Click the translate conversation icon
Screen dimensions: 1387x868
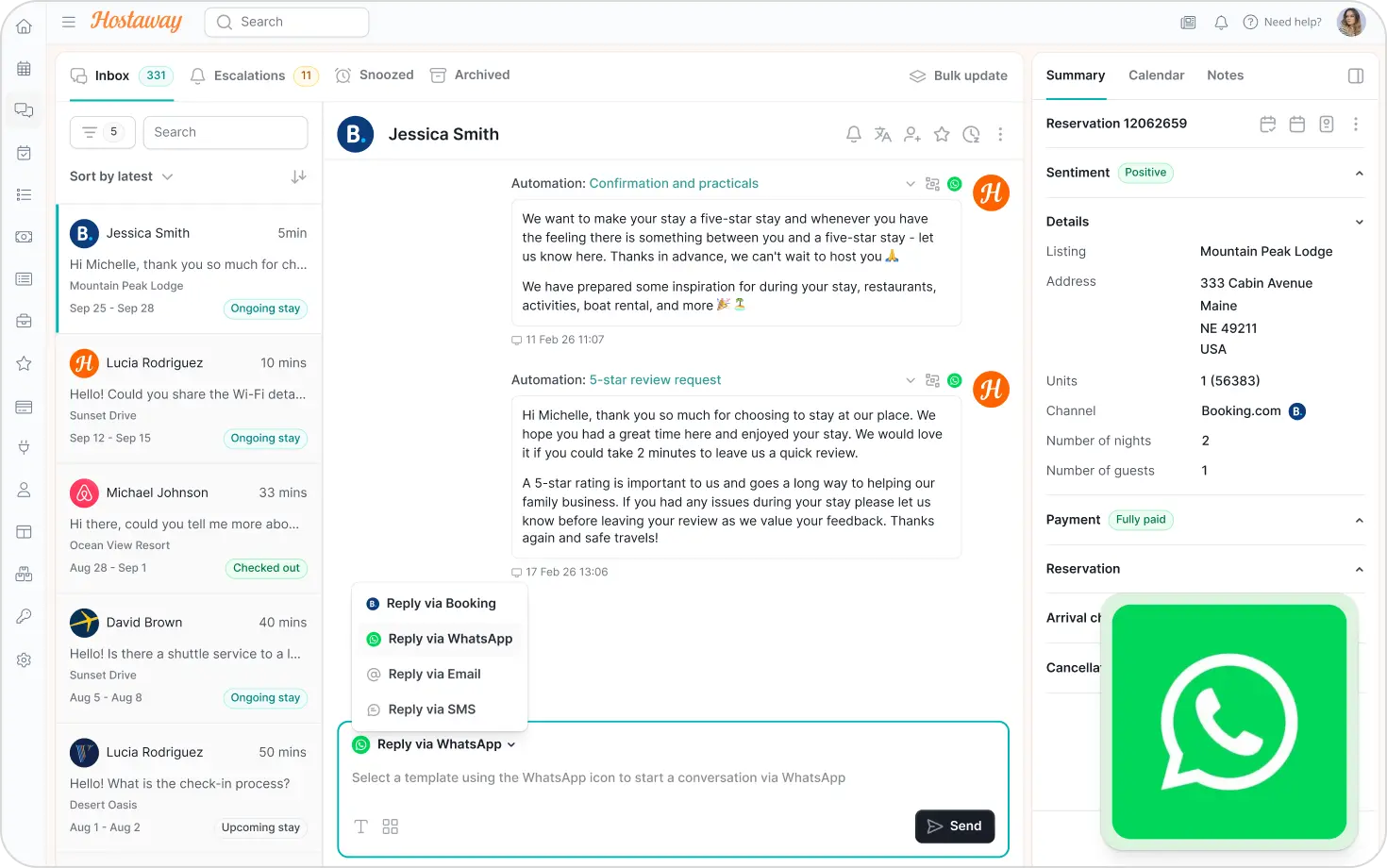click(883, 135)
